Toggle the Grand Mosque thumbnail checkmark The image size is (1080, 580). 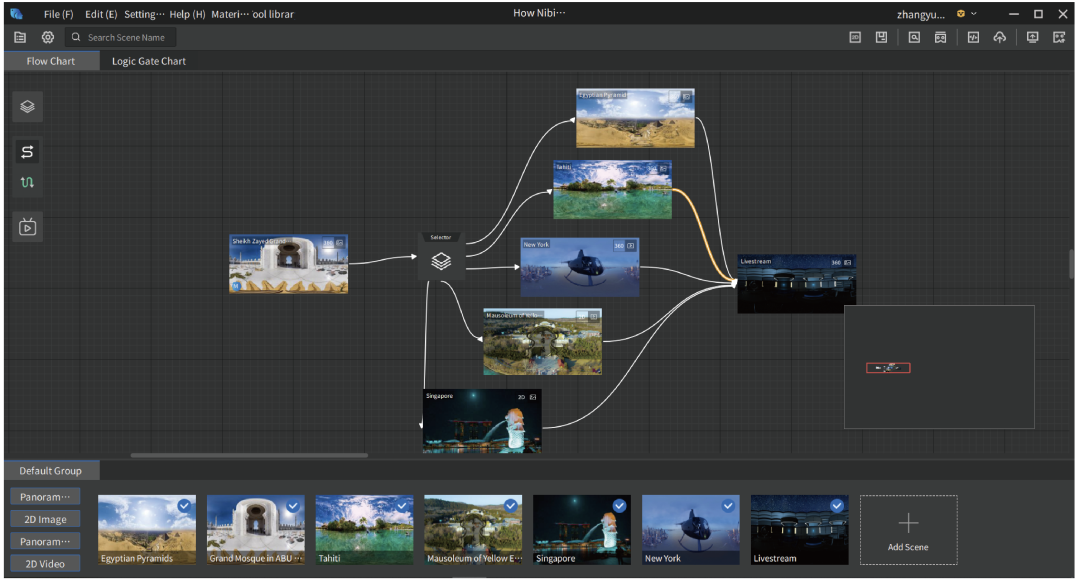point(293,506)
